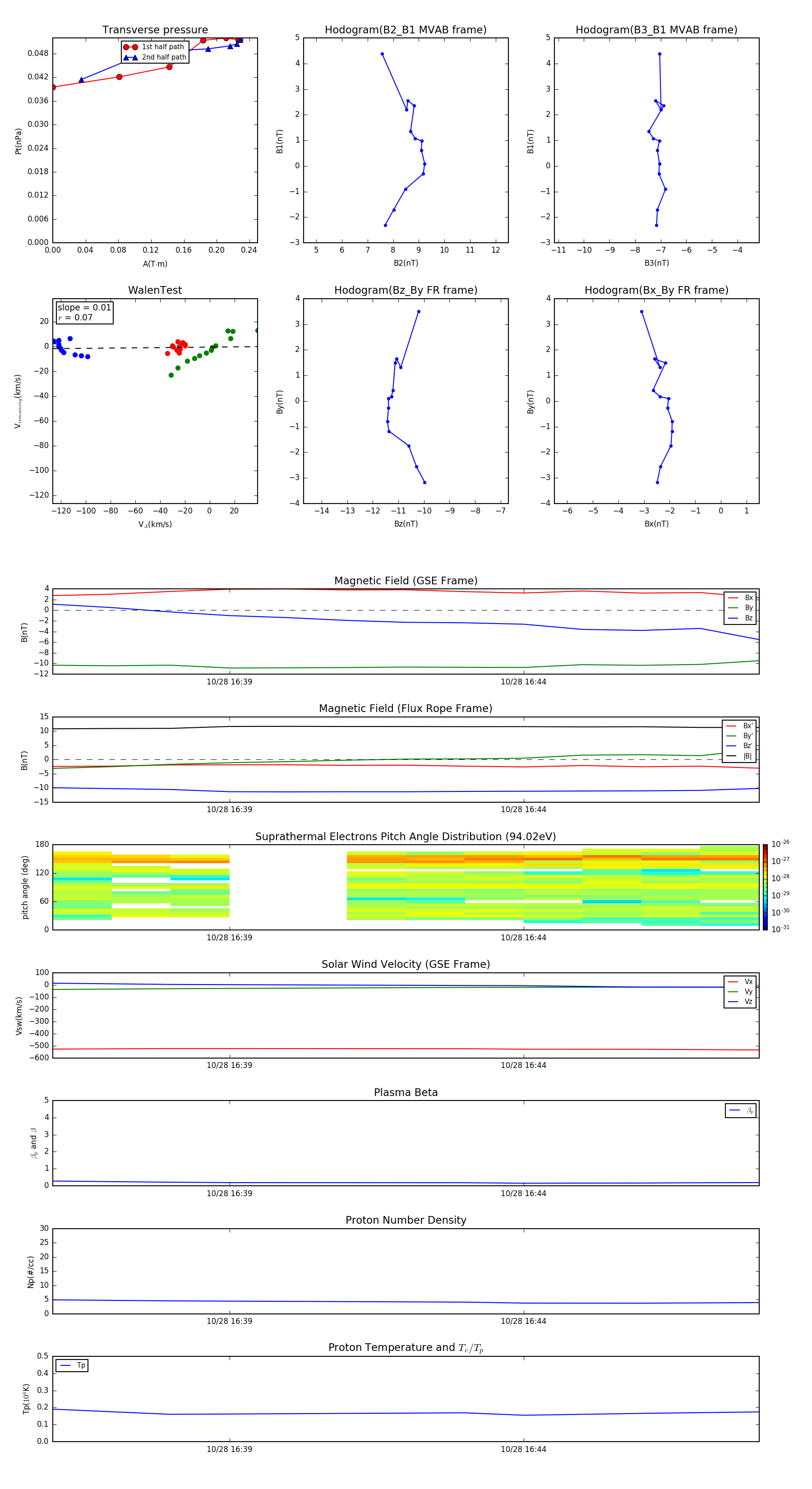
Task: Click the 'Np(#/cc)' axis label
Action: pos(31,1272)
